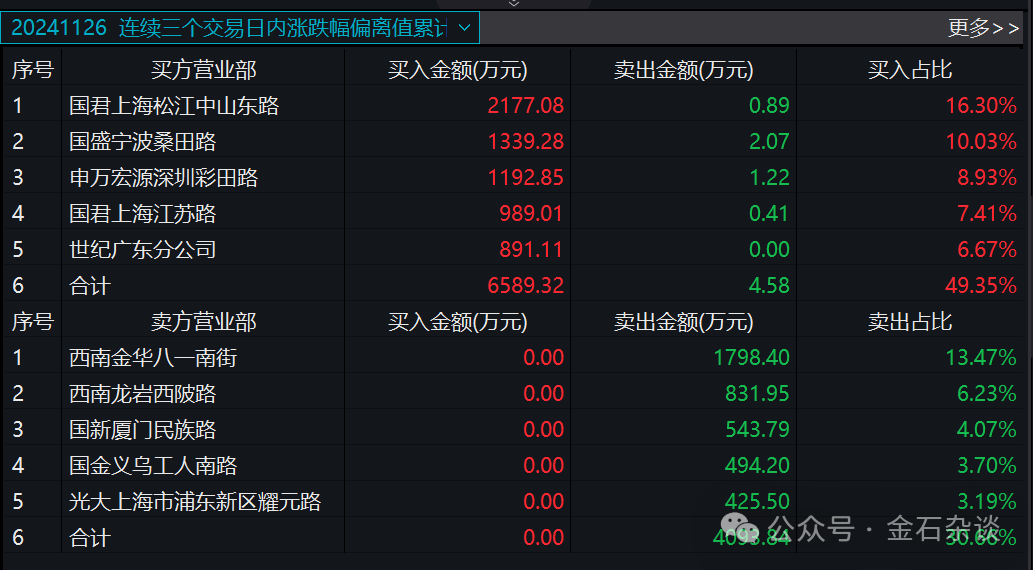
Task: Select the 世纪广东分公司 row
Action: click(x=514, y=249)
